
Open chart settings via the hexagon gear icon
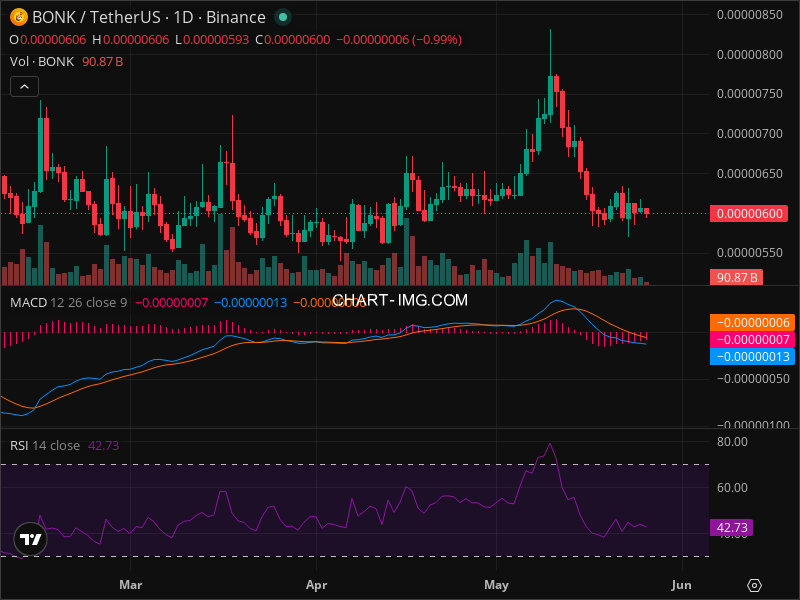point(754,585)
